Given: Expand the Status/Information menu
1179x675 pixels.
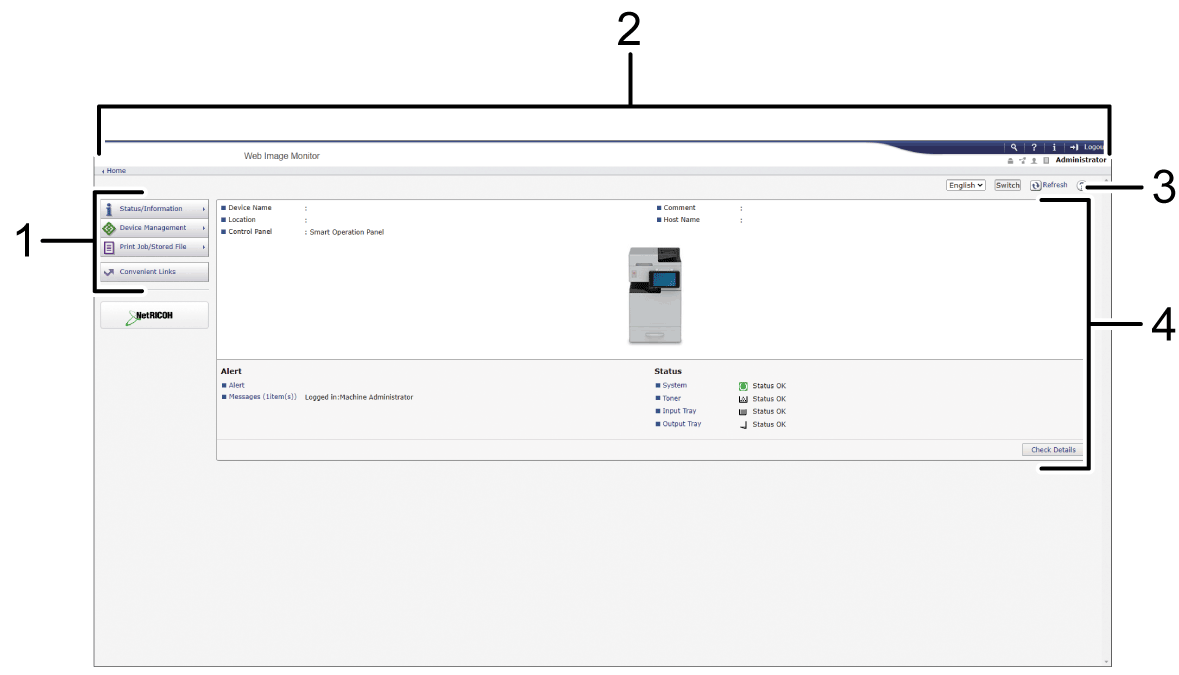Looking at the screenshot, I should (x=154, y=209).
